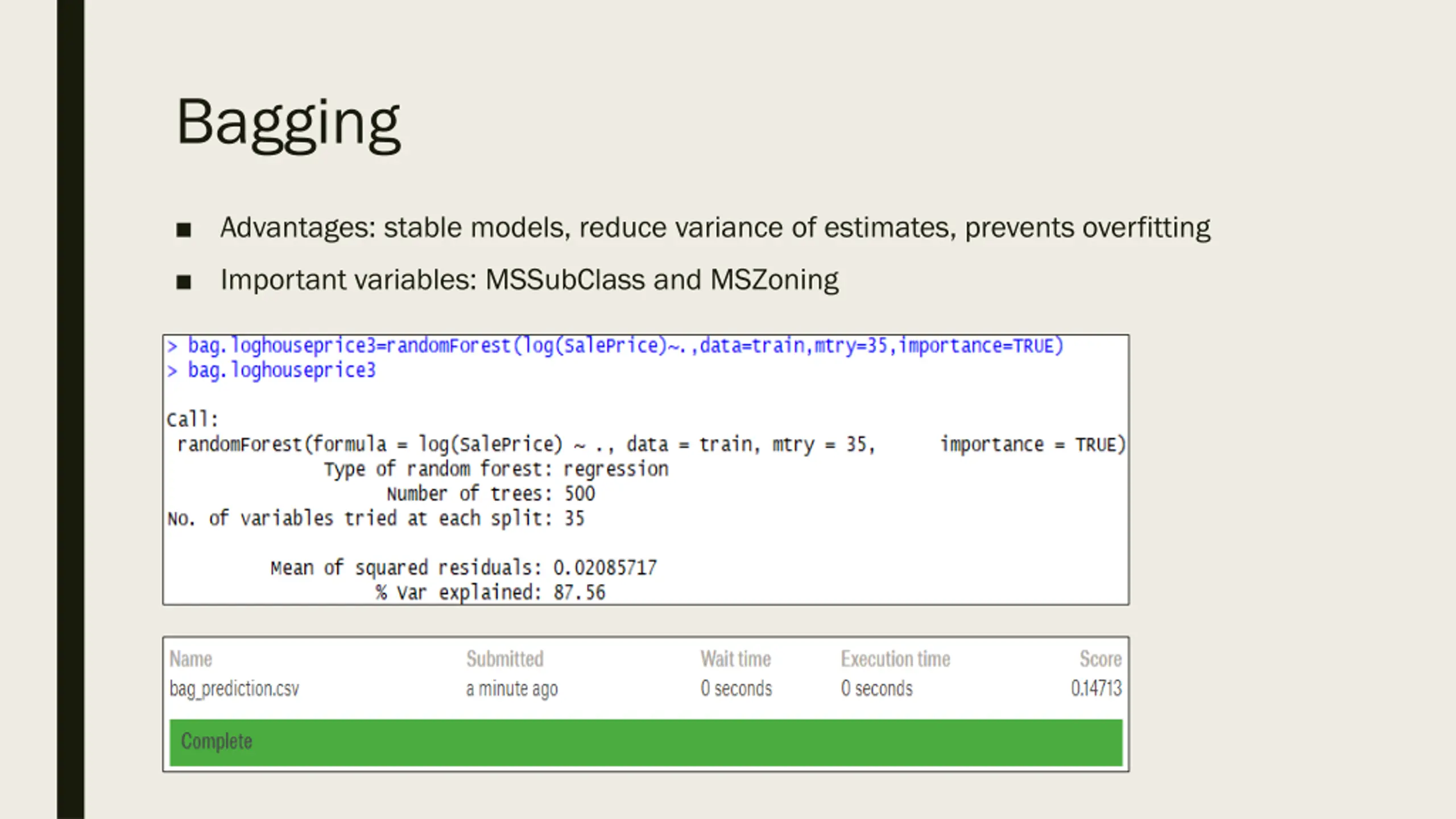The width and height of the screenshot is (1456, 819).
Task: Click the 'a minute ago' submitted value
Action: pyautogui.click(x=512, y=689)
